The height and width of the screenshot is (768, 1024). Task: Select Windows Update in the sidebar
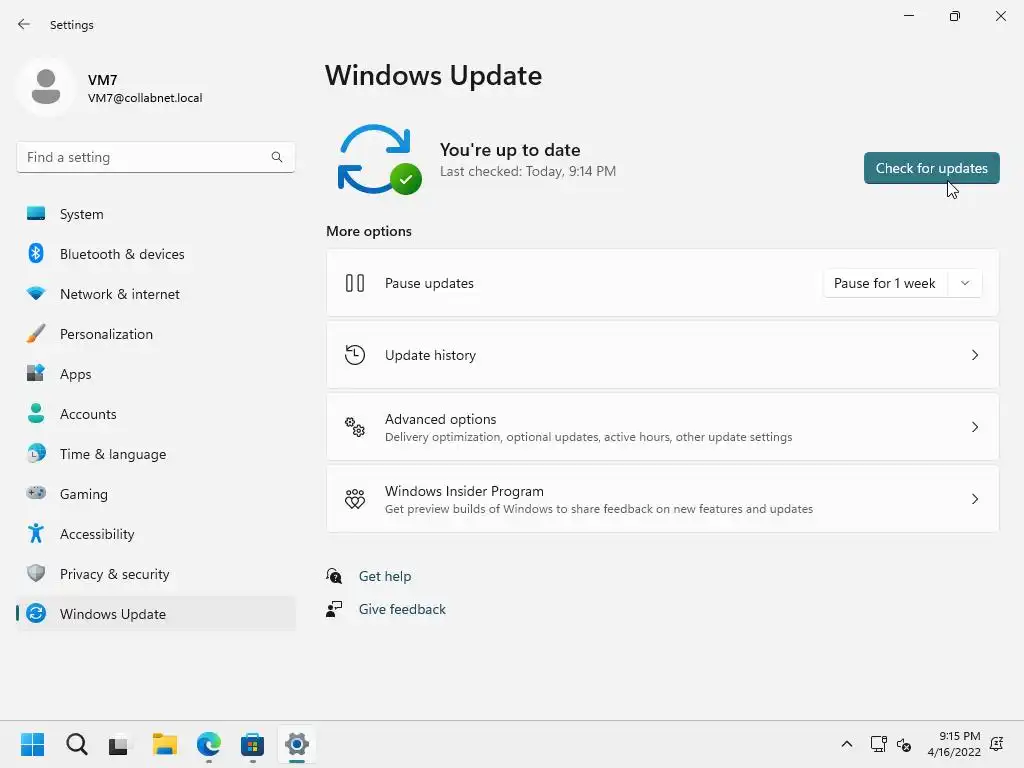pos(156,613)
